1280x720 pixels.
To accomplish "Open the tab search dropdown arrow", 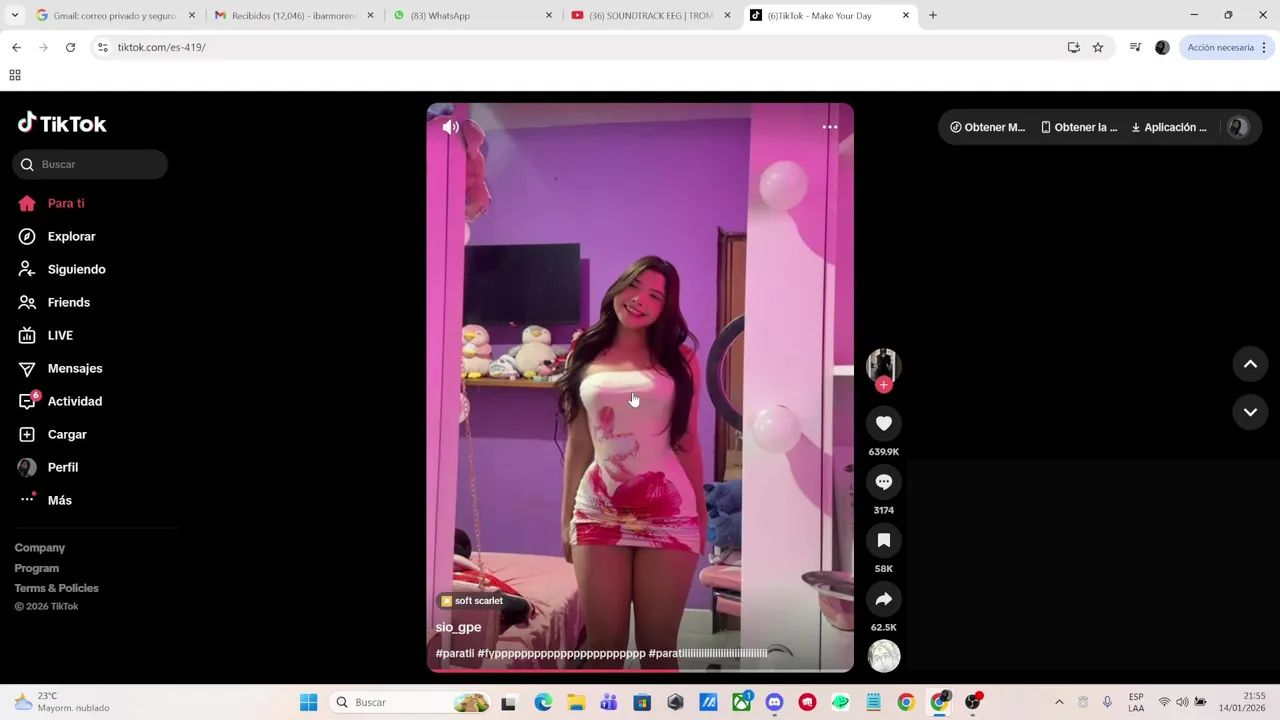I will coord(14,15).
